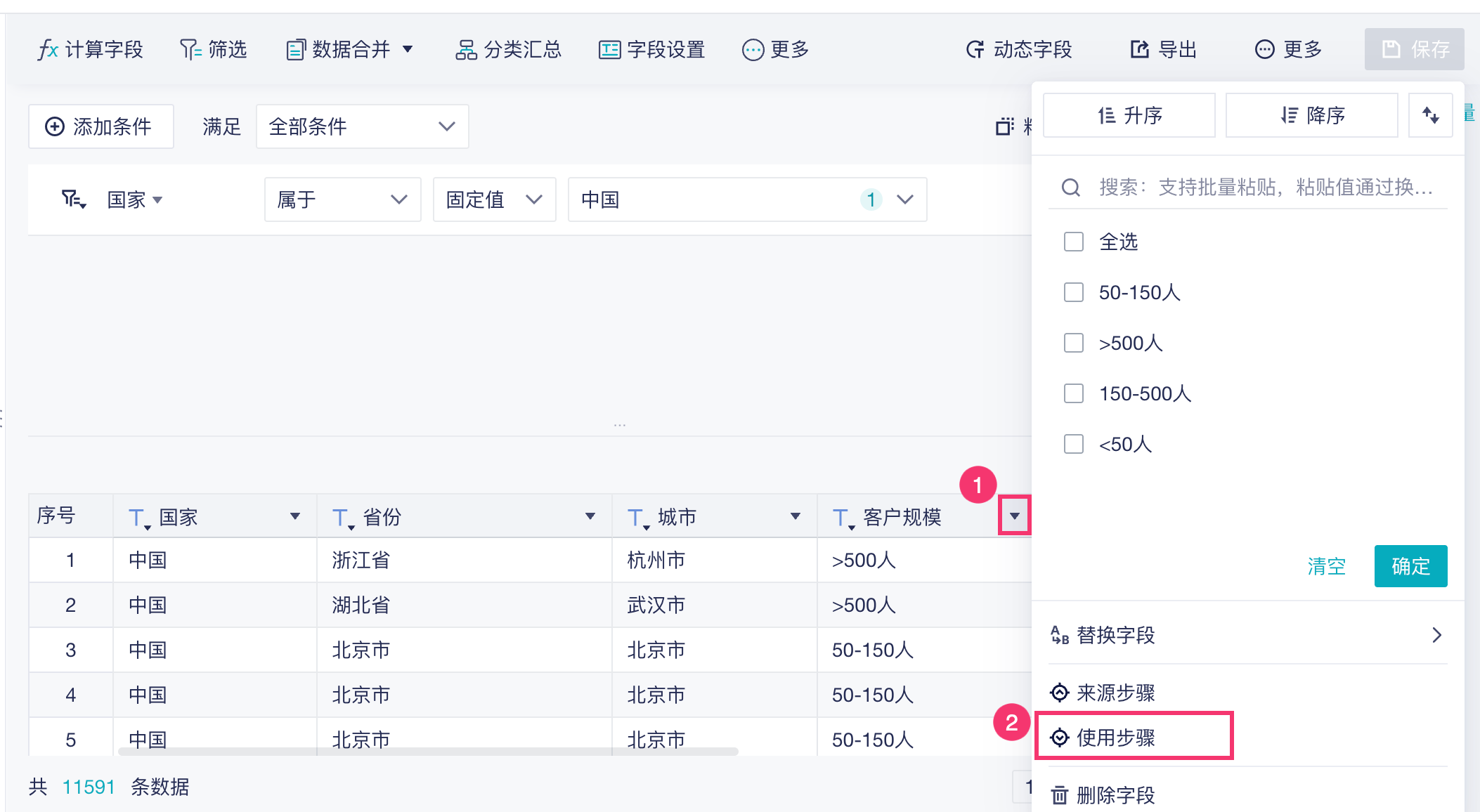Click the filter value search field
1480x812 pixels.
tap(1265, 187)
